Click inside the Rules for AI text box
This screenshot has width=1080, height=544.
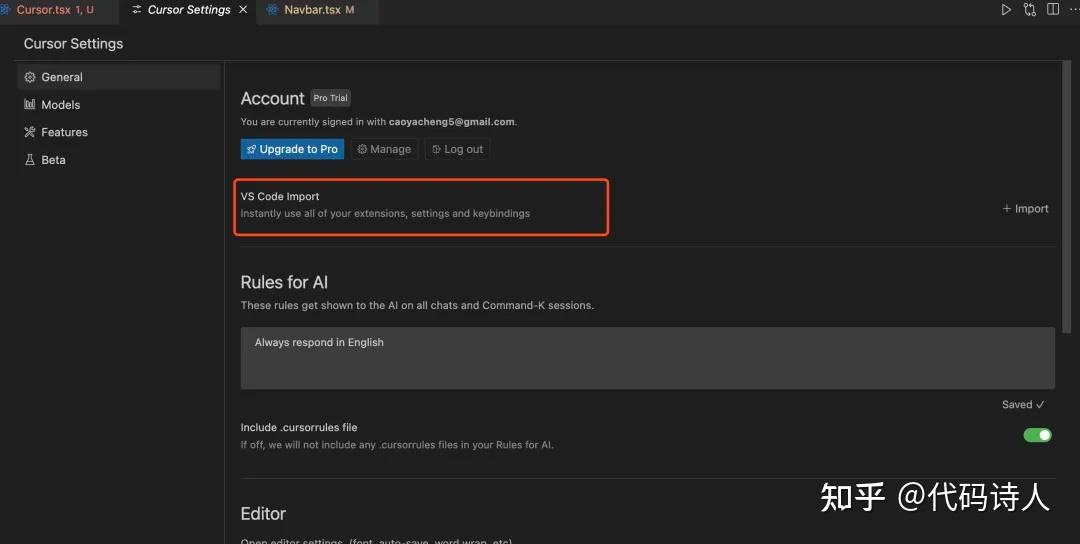[x=647, y=358]
